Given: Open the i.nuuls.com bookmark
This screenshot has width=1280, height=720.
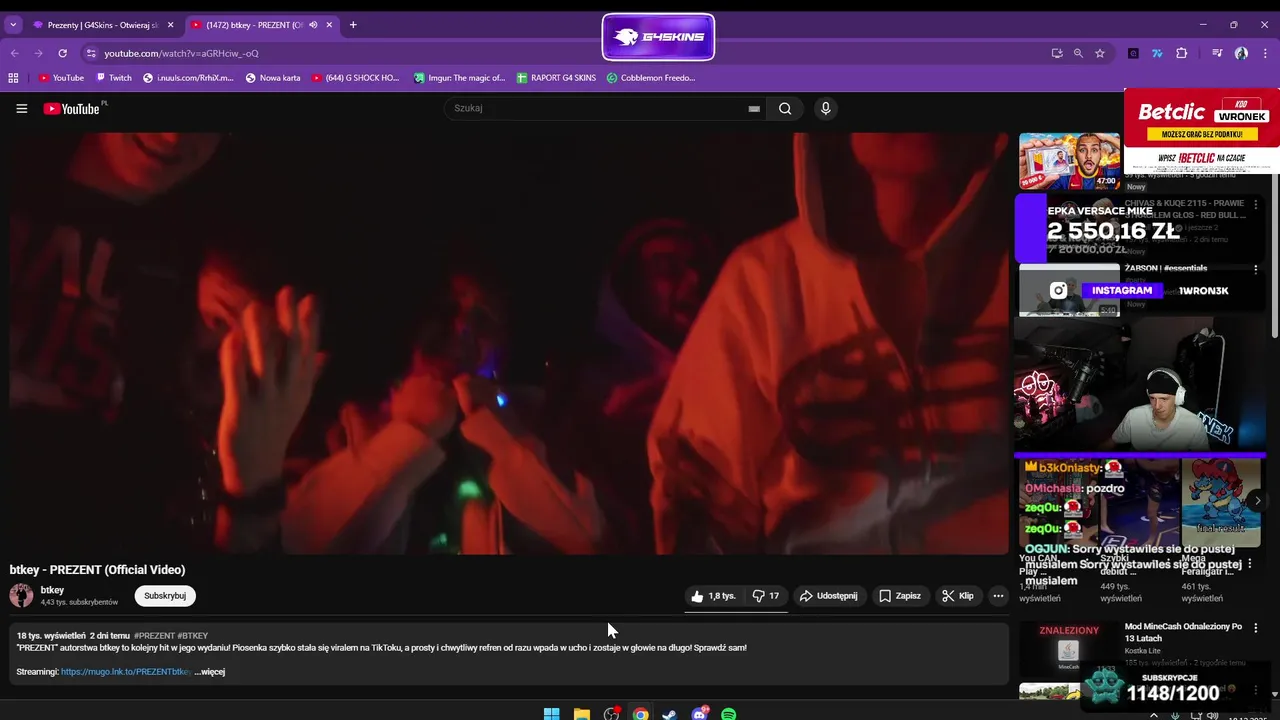Looking at the screenshot, I should coord(188,77).
